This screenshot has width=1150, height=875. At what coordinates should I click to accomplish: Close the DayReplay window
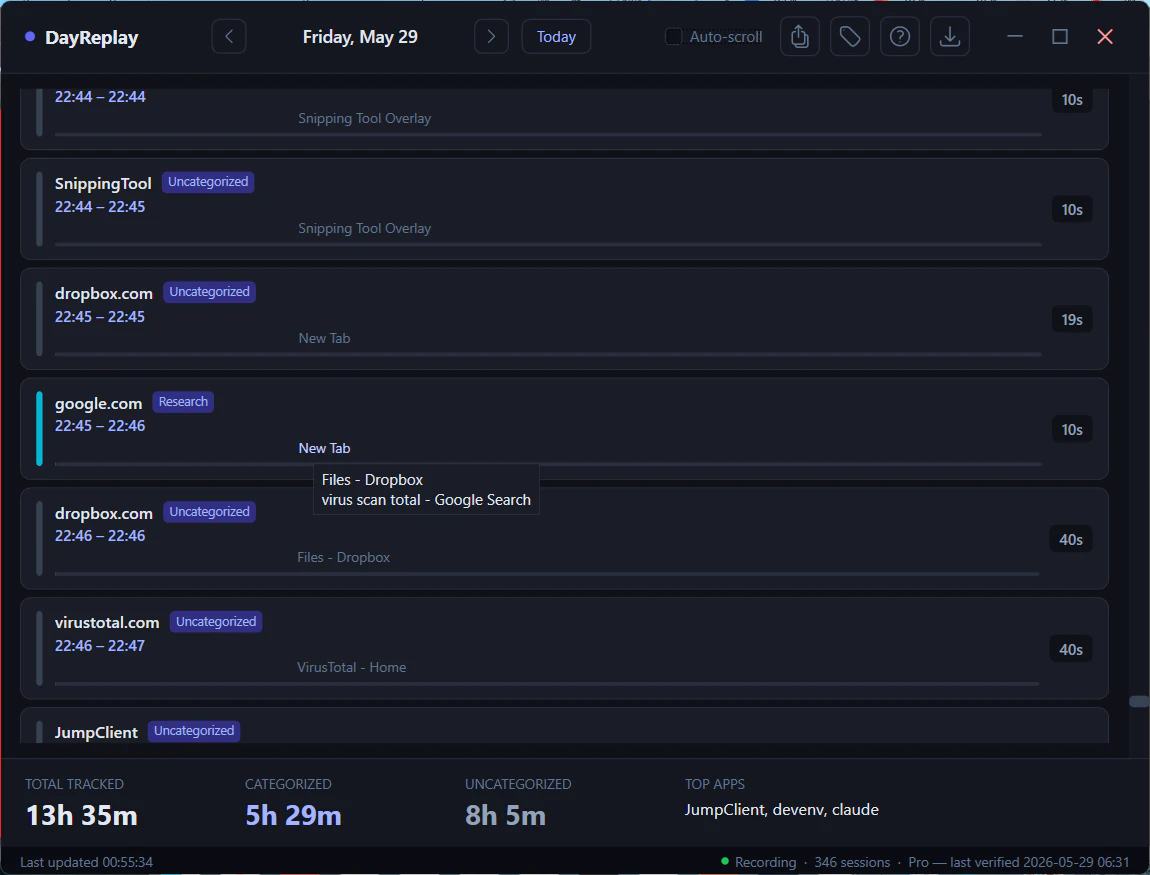point(1105,37)
